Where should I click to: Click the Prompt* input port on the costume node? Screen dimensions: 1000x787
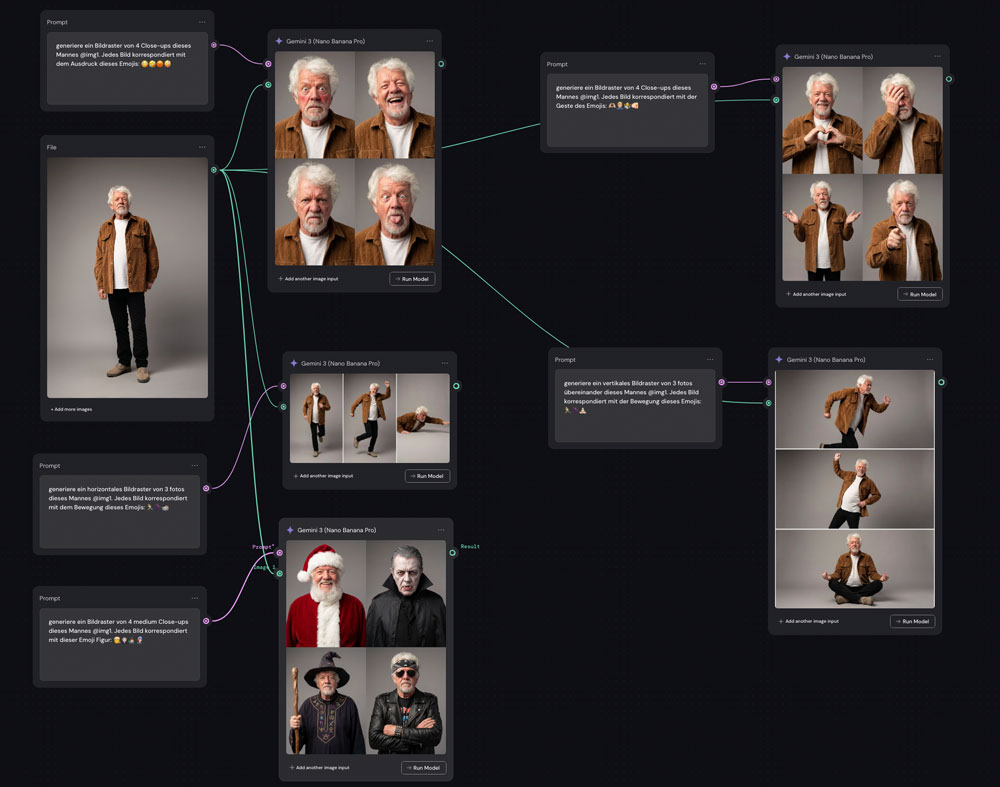[x=280, y=553]
